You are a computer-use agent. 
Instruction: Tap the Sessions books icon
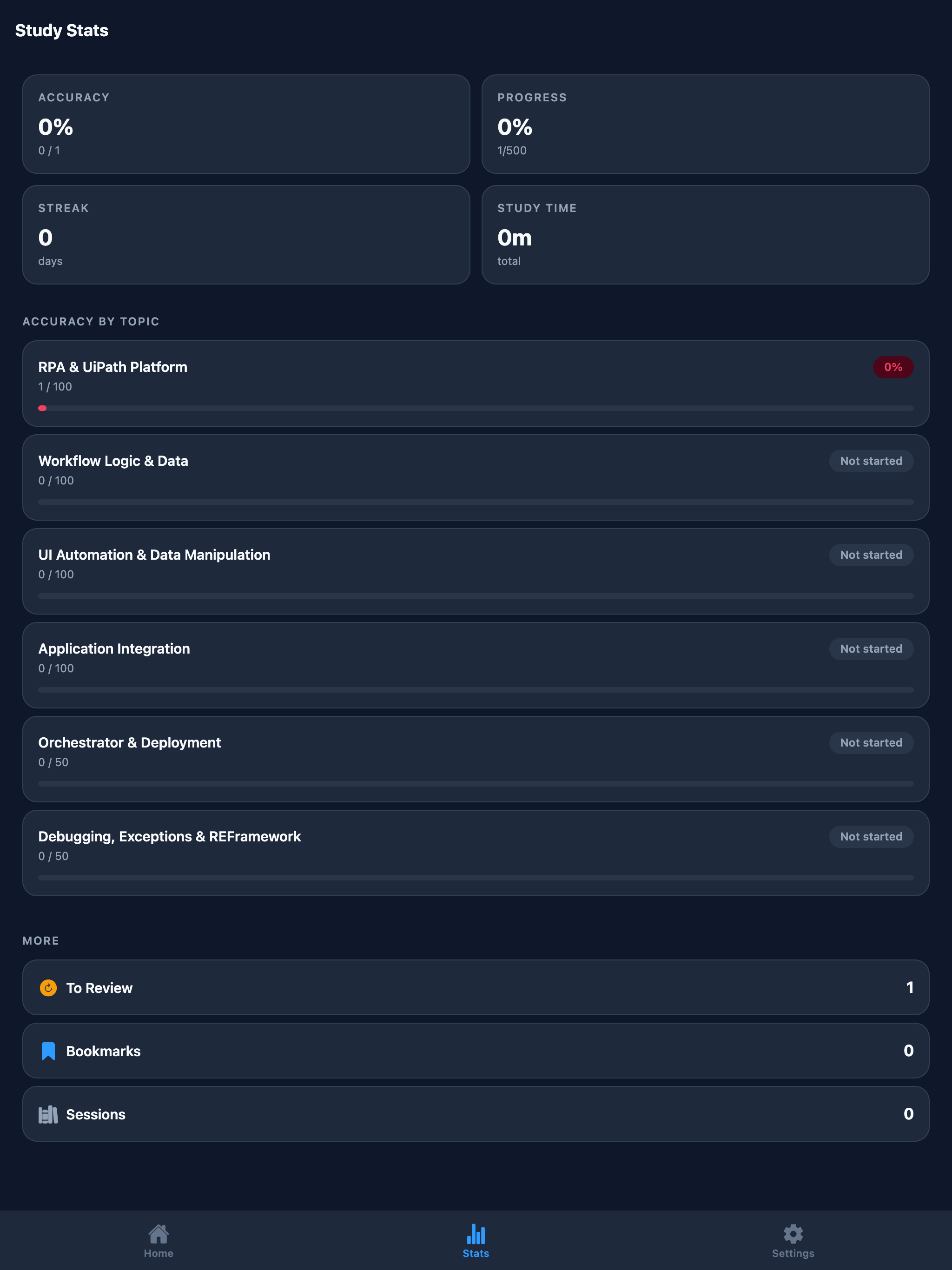[48, 1114]
